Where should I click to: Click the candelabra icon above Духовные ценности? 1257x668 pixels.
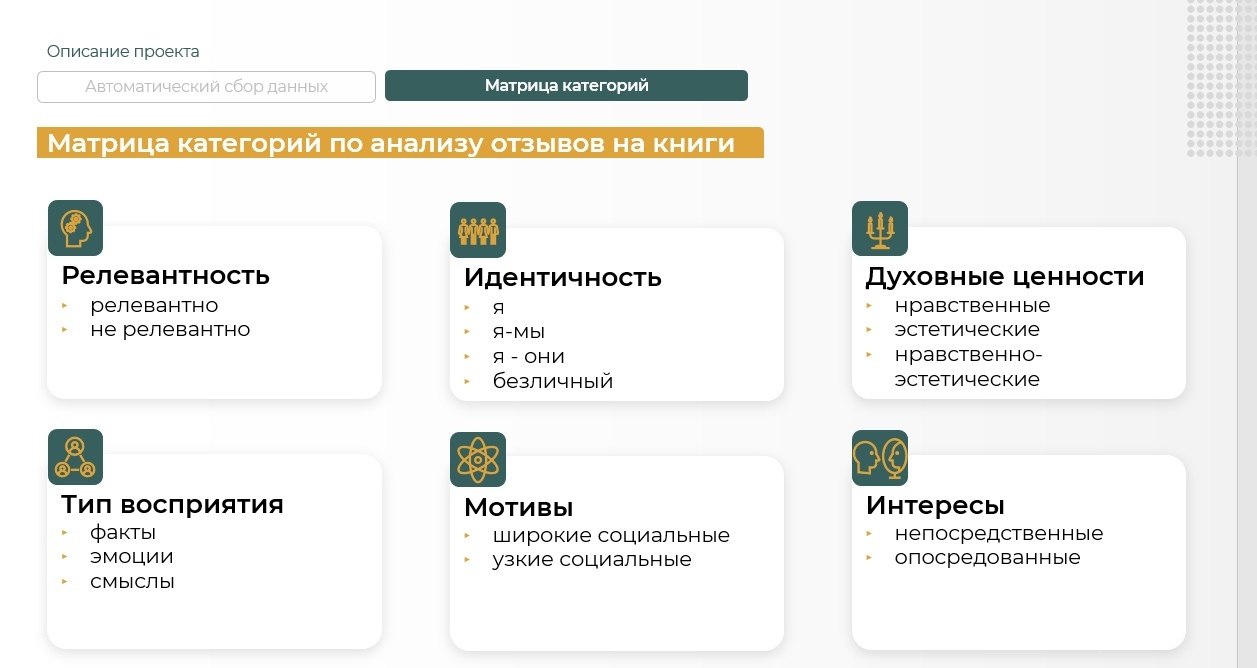point(880,228)
